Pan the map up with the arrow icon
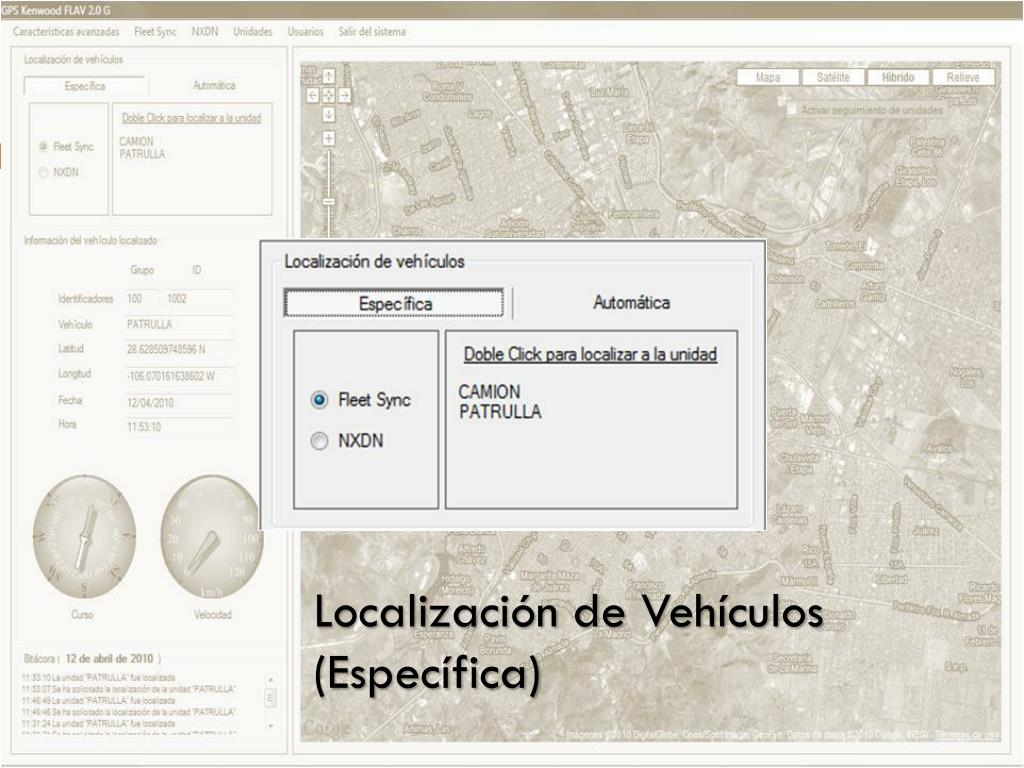The image size is (1024, 768). click(328, 77)
